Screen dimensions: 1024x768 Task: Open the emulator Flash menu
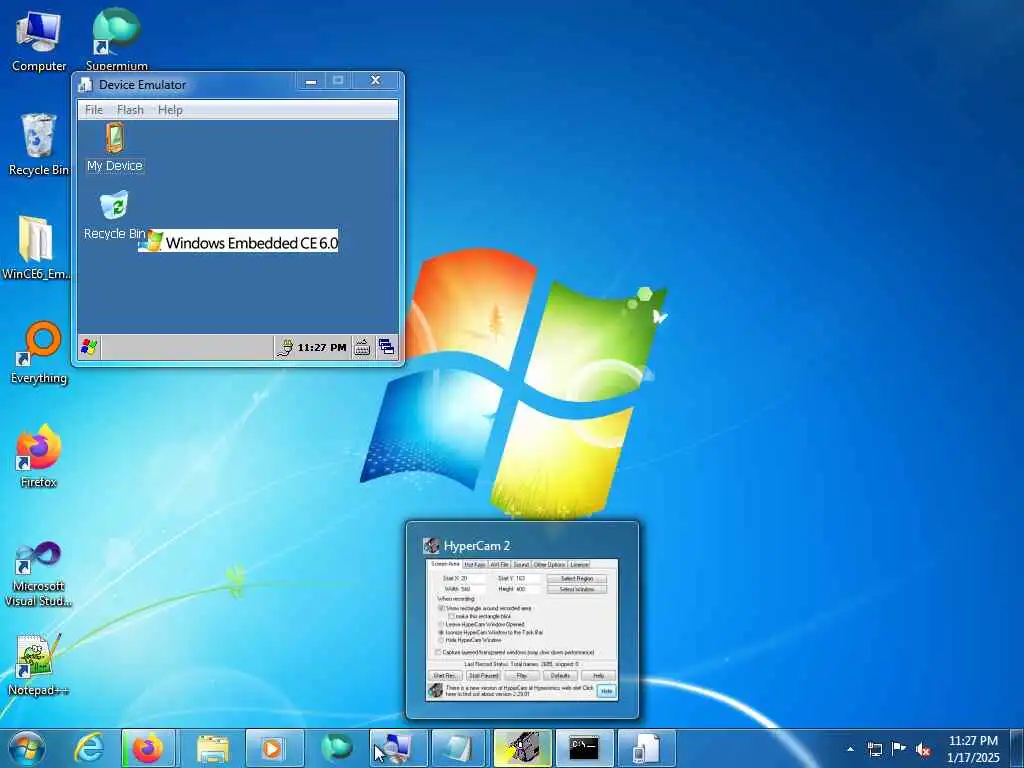[x=130, y=110]
